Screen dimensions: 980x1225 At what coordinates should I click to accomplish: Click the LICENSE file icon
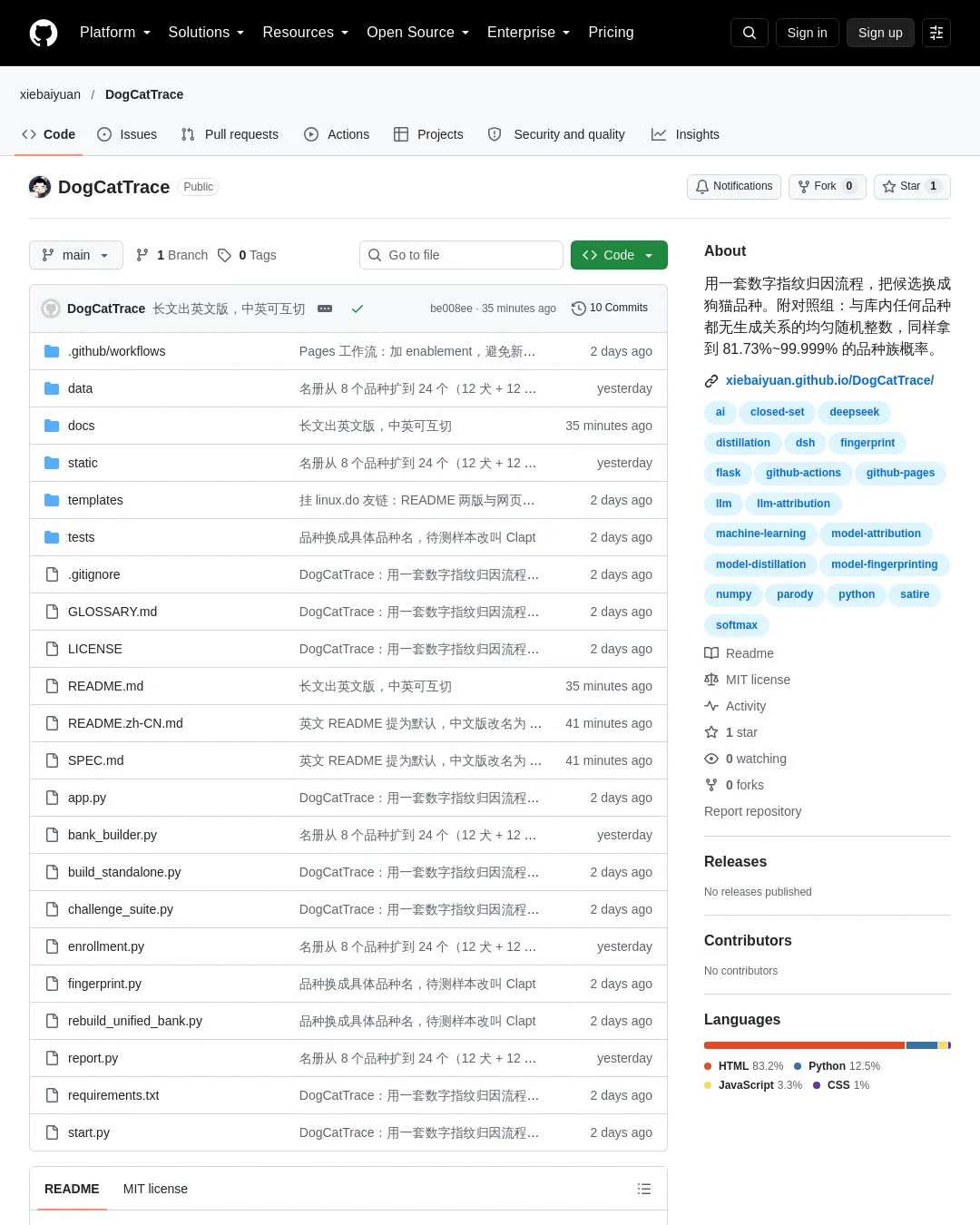[x=52, y=649]
